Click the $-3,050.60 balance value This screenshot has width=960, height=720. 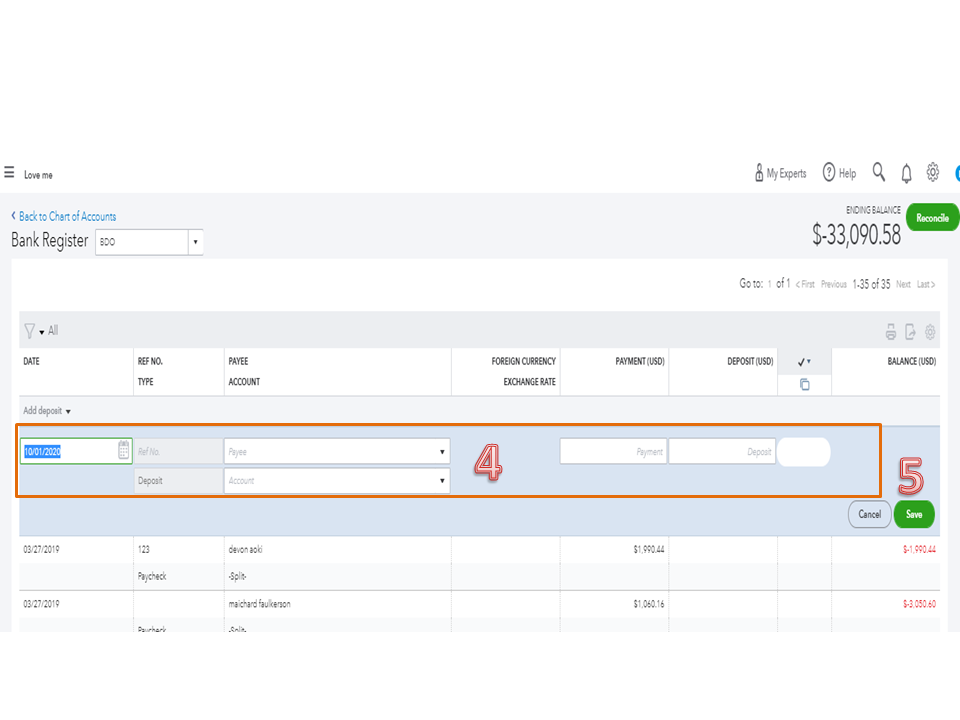(x=919, y=604)
